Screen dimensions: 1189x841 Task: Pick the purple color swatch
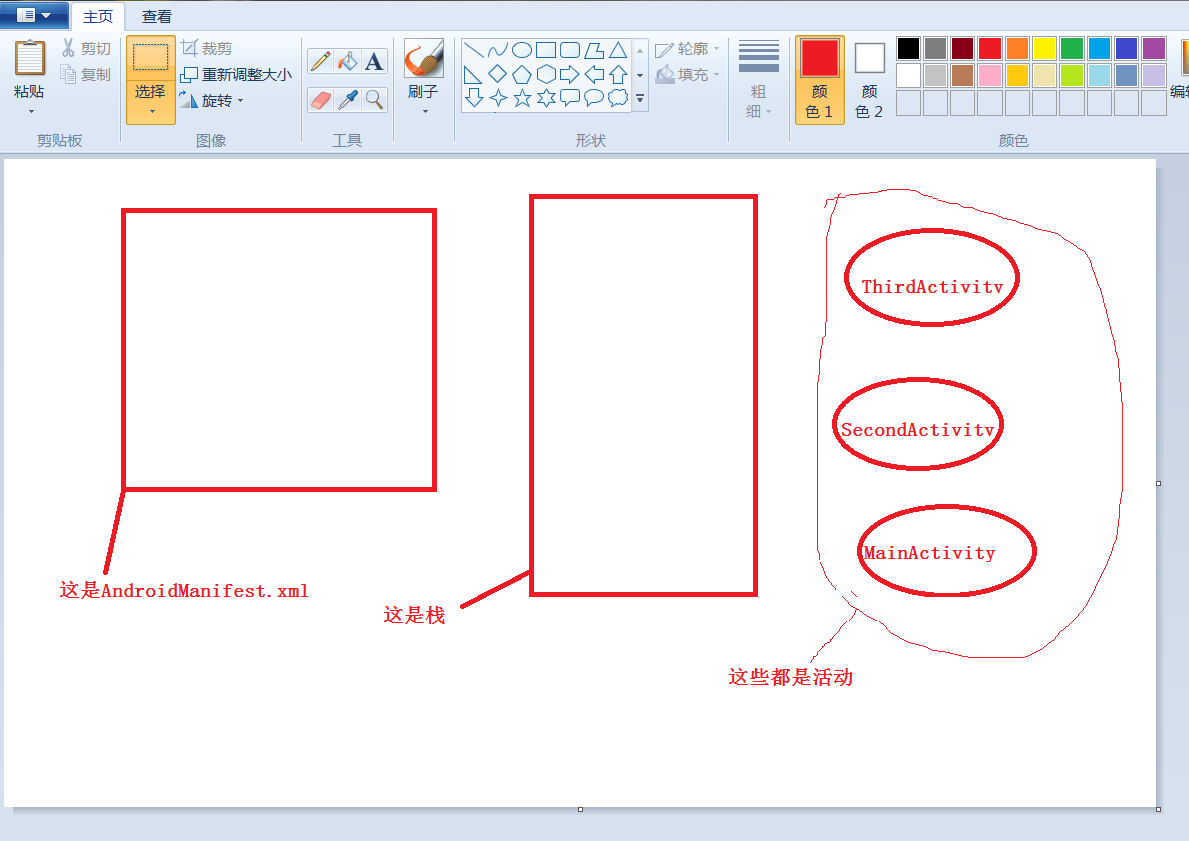1153,49
